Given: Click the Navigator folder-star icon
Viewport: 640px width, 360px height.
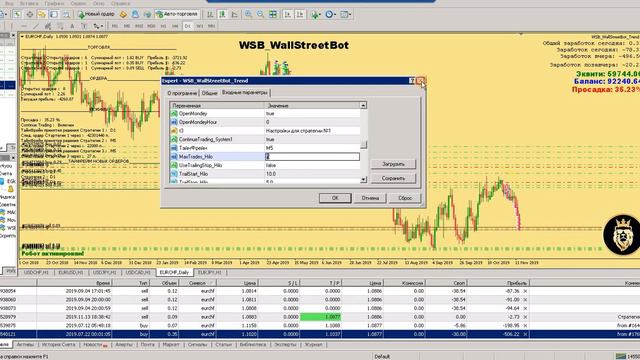Looking at the screenshot, I should [x=42, y=14].
